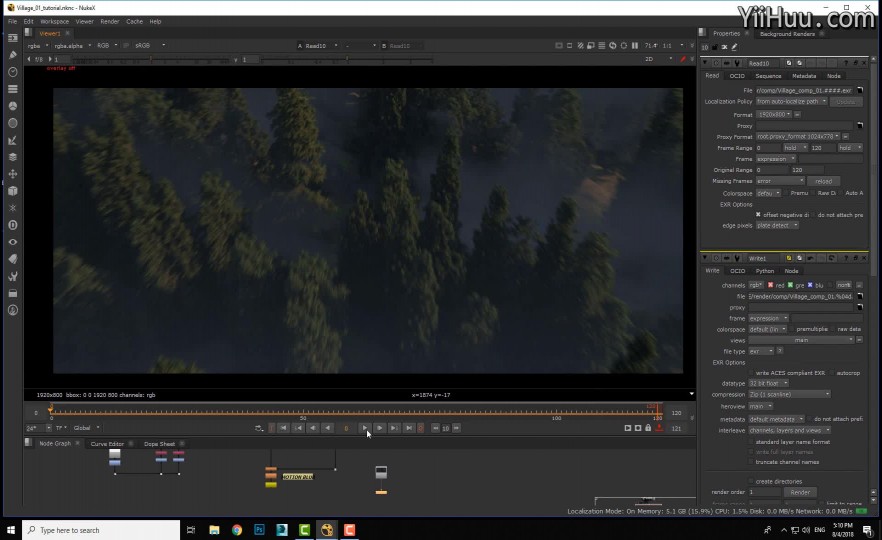Open the Views nodes eye icon

click(12, 242)
